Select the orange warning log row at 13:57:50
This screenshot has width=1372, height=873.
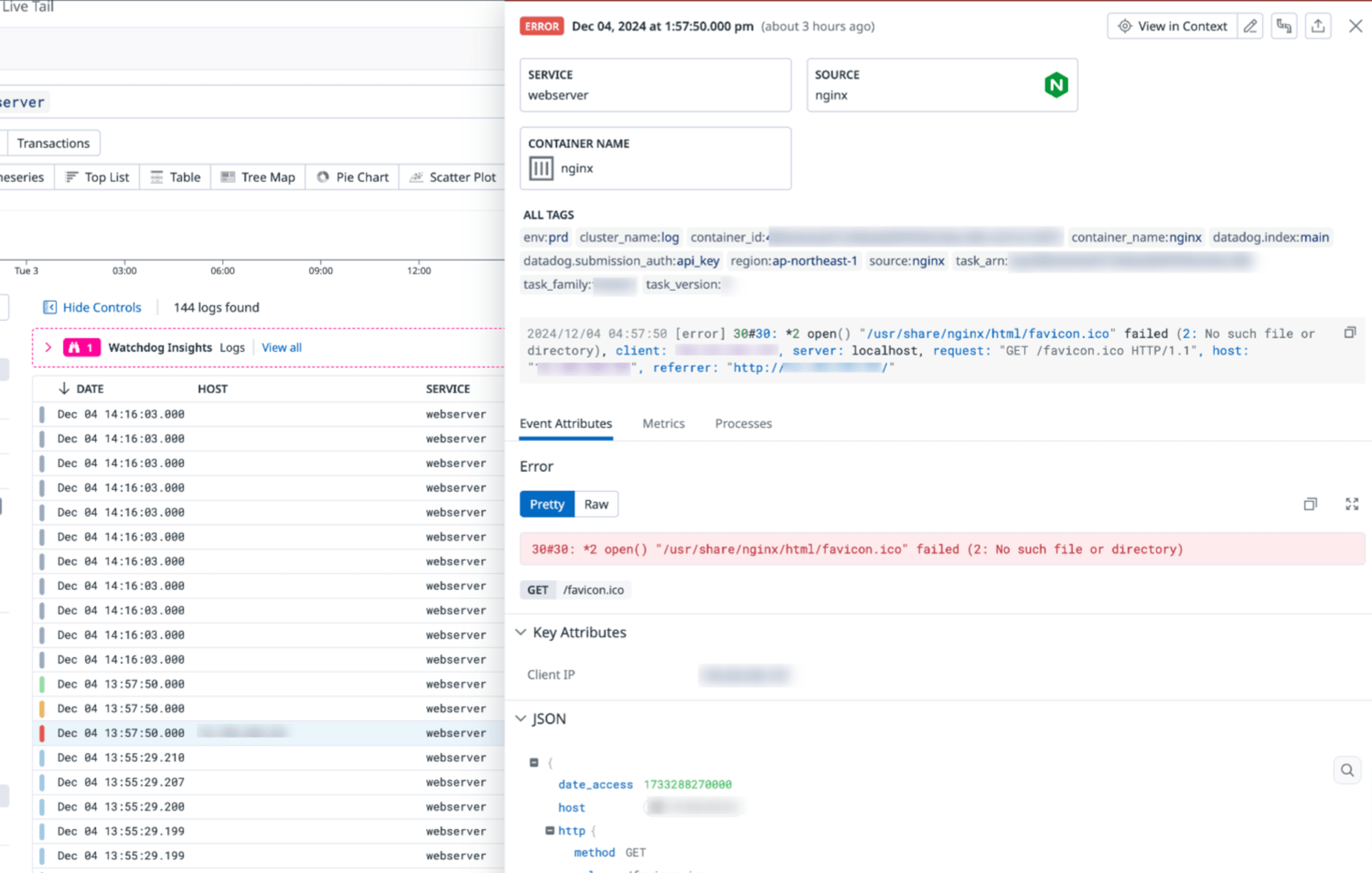[x=268, y=708]
